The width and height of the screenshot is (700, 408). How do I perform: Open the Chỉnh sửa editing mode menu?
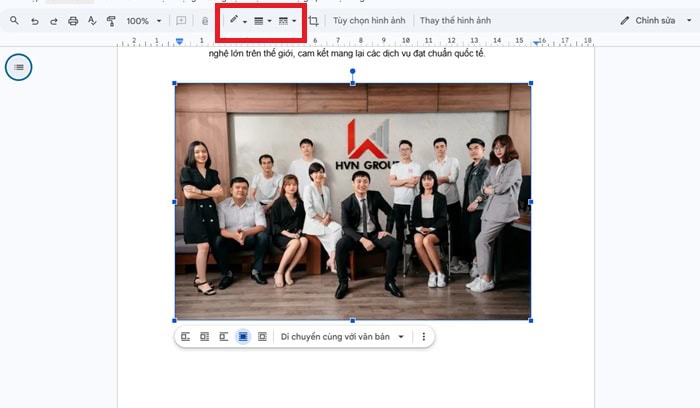pos(655,21)
